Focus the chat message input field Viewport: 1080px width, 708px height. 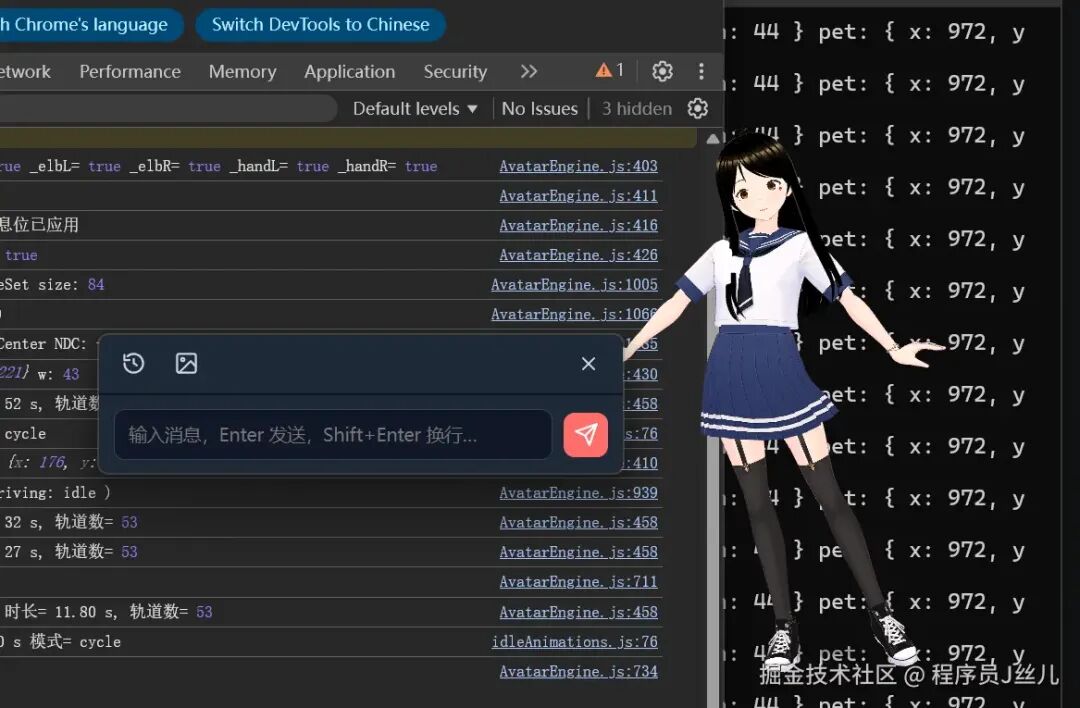pyautogui.click(x=333, y=435)
